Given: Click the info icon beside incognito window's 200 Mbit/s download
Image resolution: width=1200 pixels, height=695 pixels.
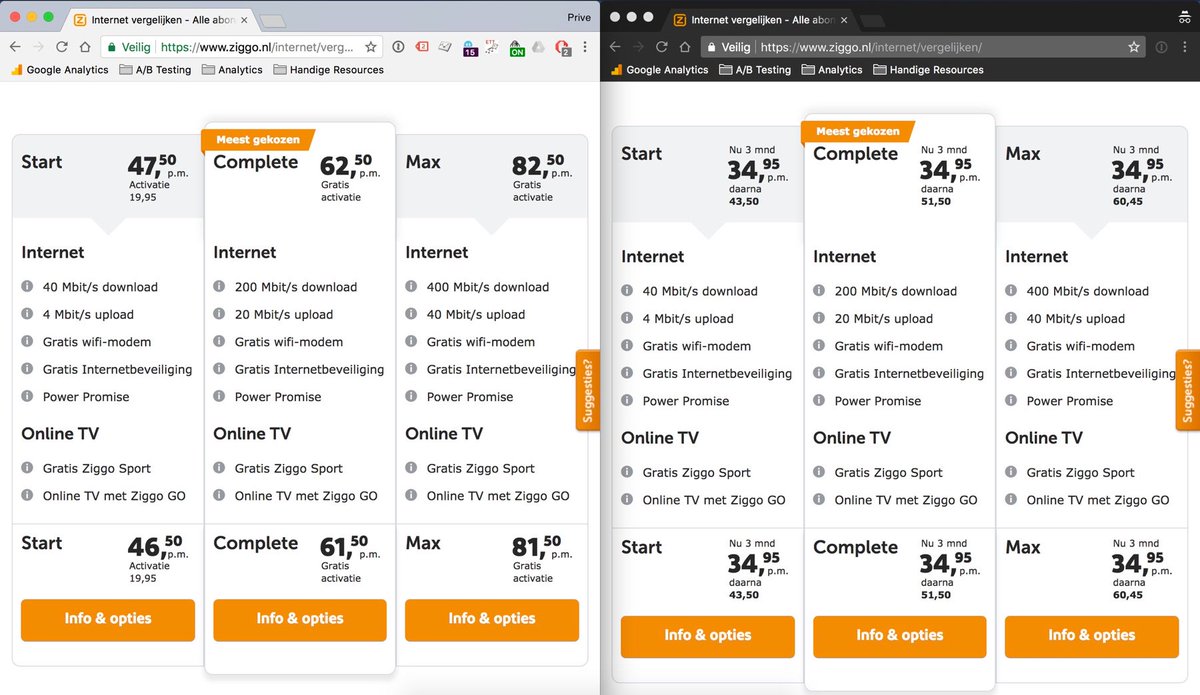Looking at the screenshot, I should click(819, 291).
